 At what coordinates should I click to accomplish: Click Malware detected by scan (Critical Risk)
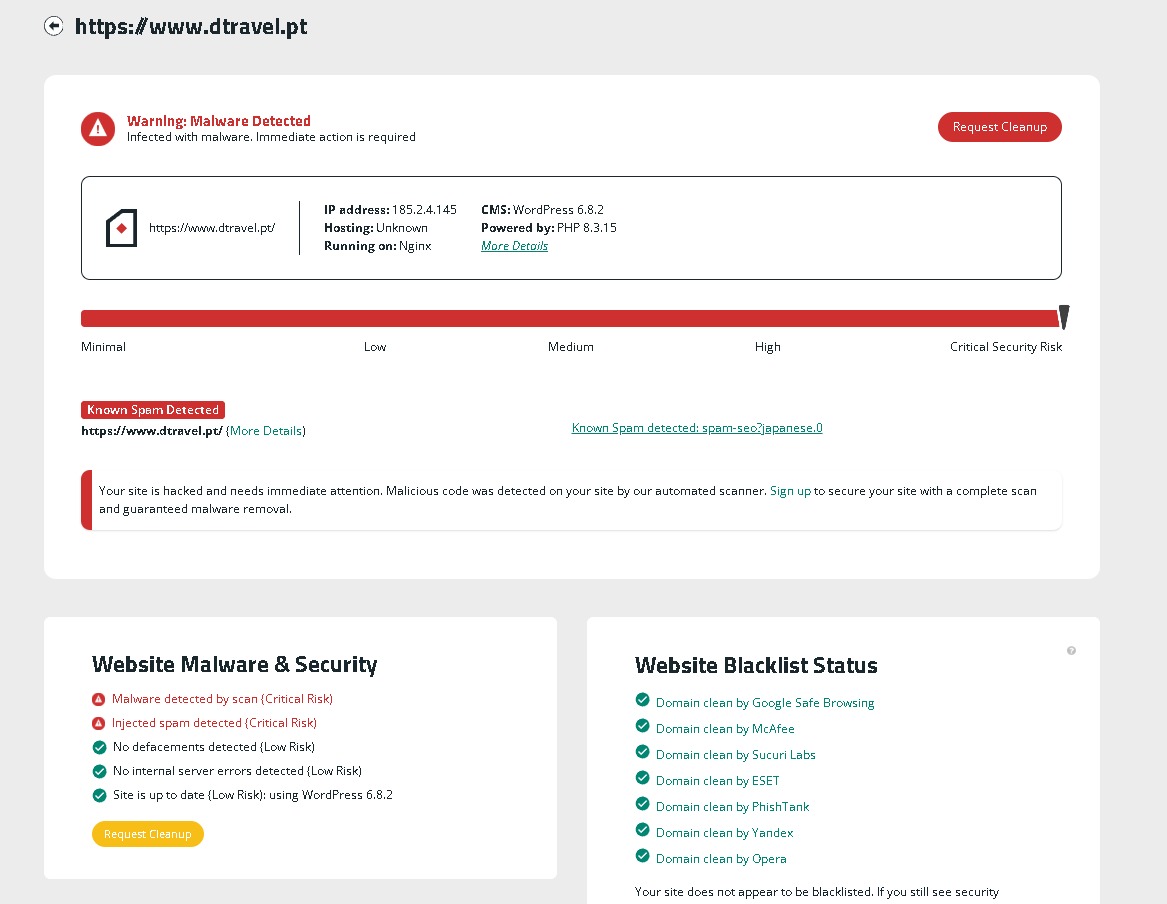(222, 699)
